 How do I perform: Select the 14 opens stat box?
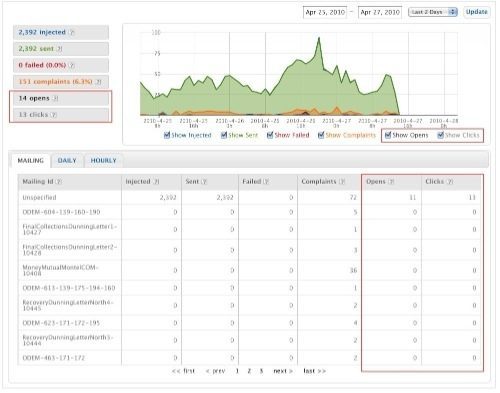pos(61,98)
